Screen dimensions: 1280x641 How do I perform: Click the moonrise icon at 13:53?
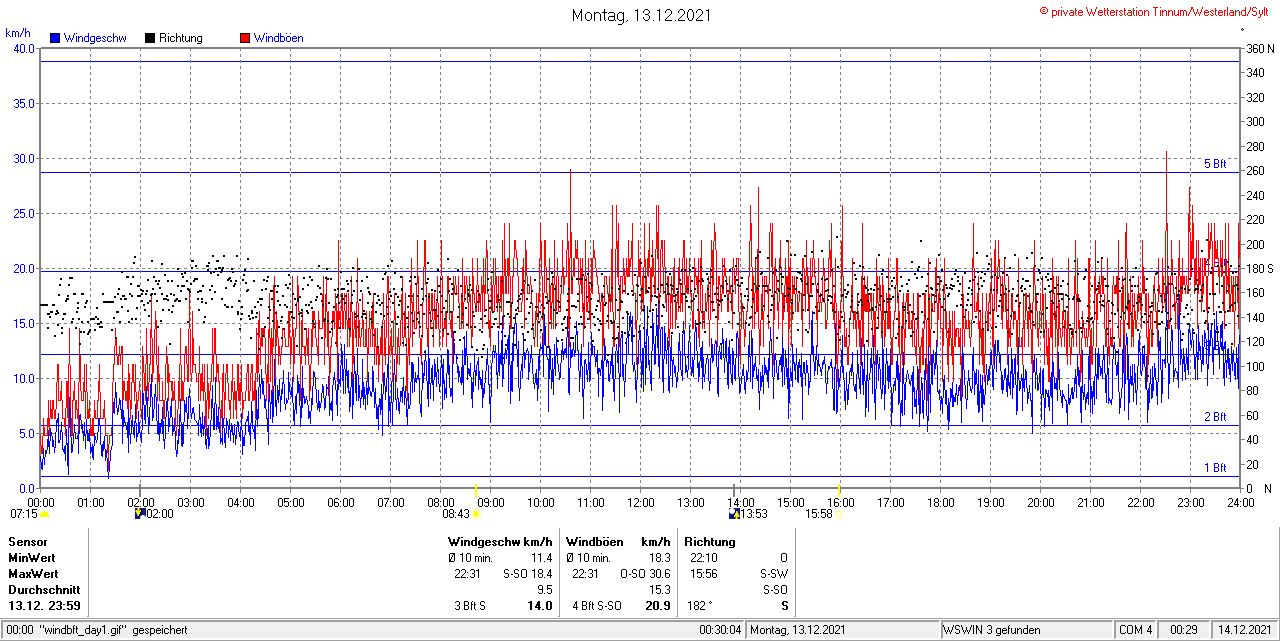(x=735, y=513)
